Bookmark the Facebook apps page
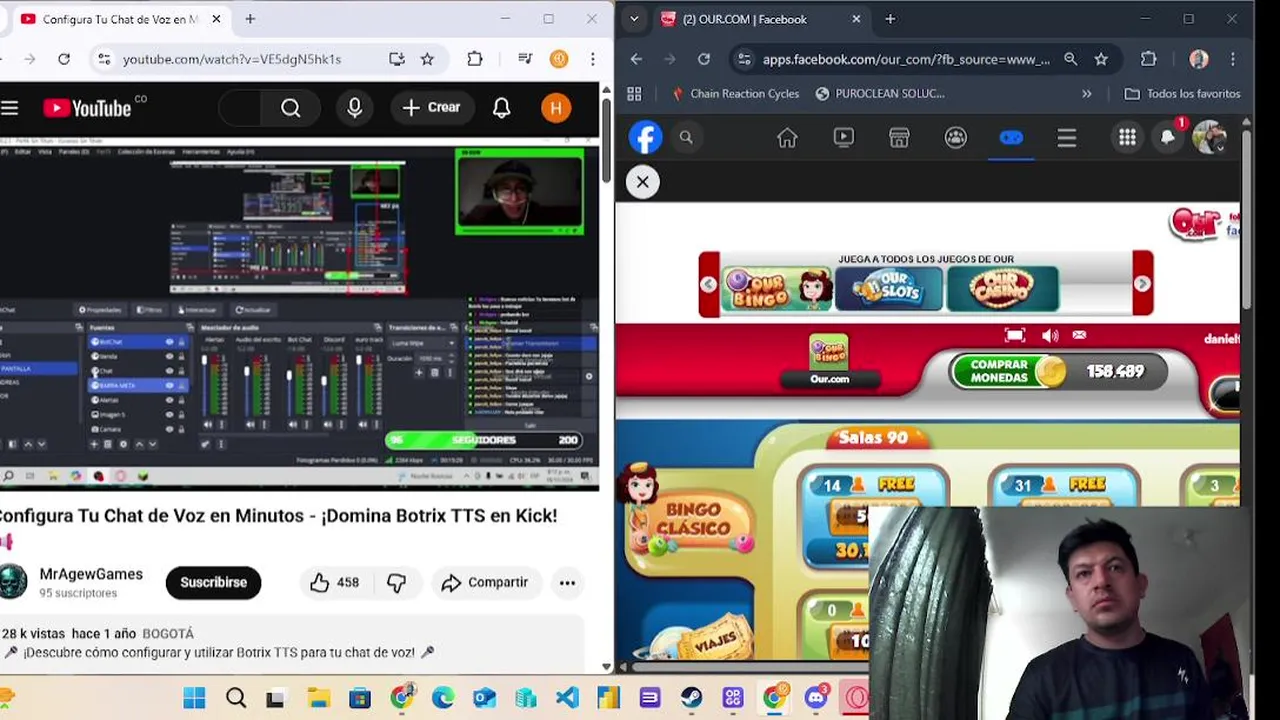The width and height of the screenshot is (1280, 720). 1101,59
